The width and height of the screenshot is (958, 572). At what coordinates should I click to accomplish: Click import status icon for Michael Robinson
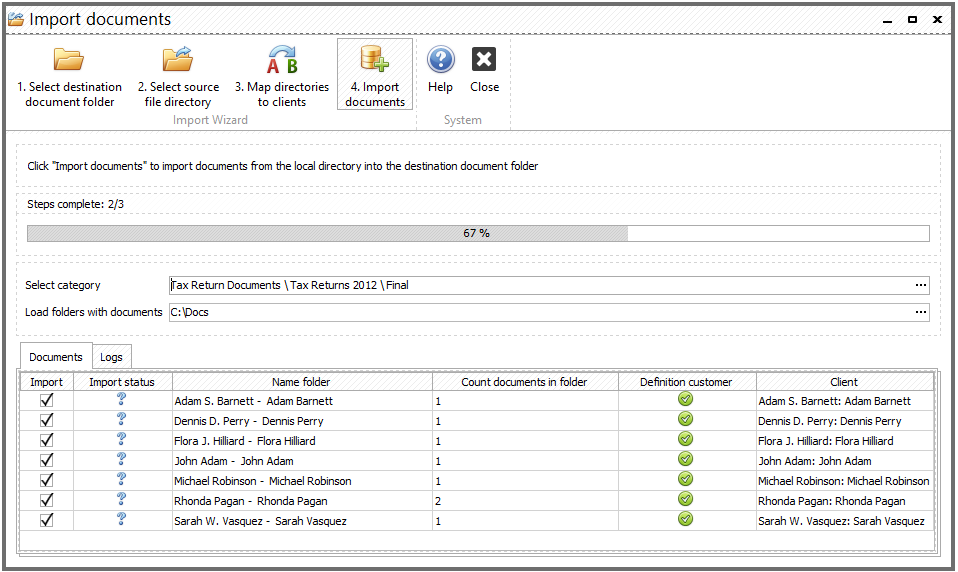(x=122, y=479)
